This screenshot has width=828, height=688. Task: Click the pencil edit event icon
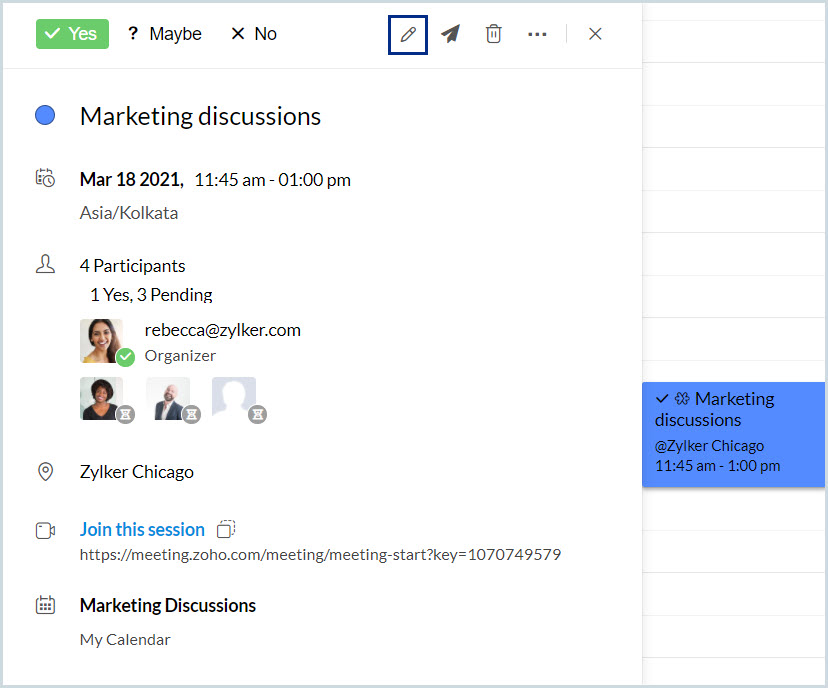408,34
